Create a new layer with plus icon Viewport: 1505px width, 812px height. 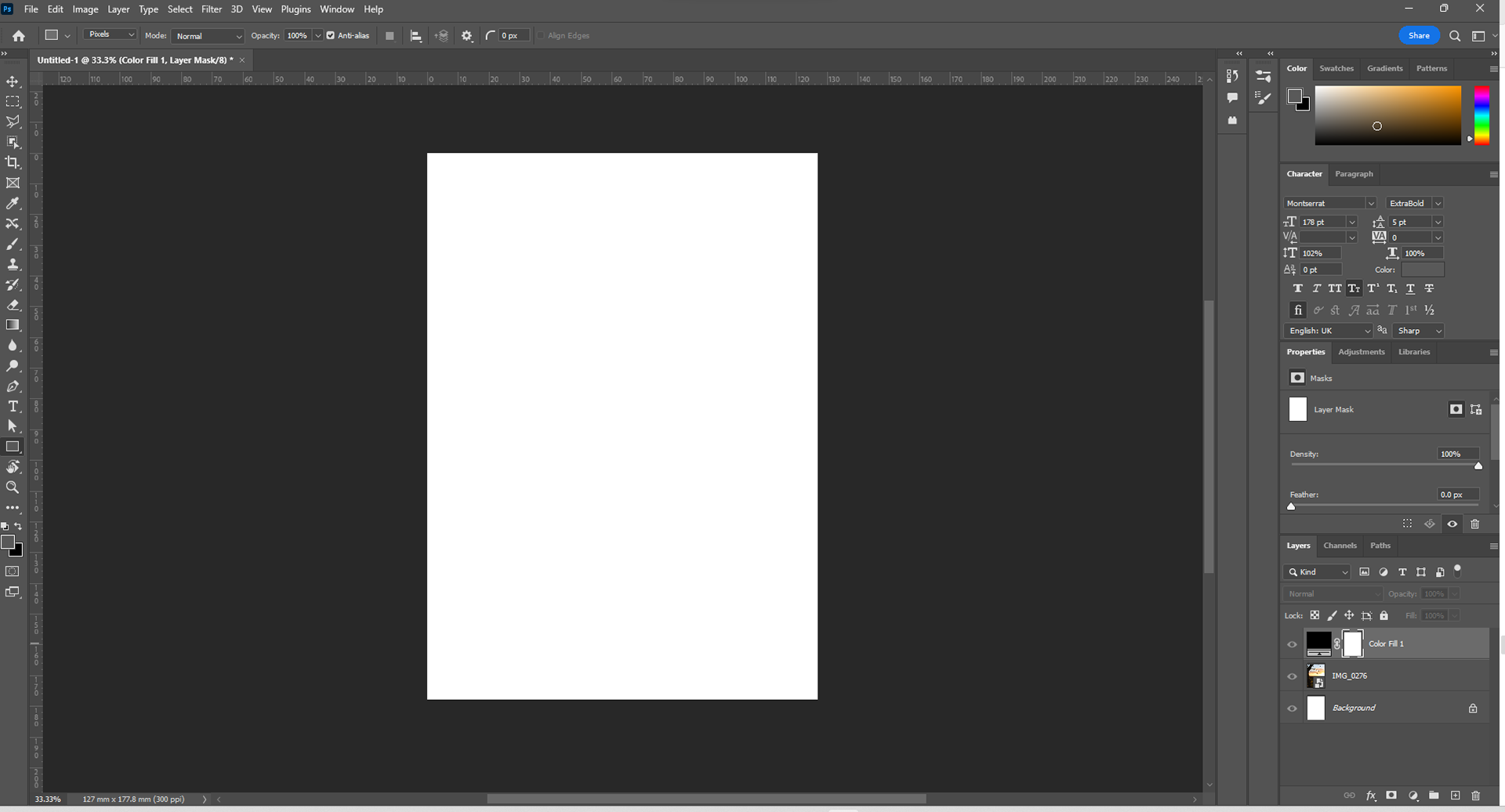[x=1456, y=796]
